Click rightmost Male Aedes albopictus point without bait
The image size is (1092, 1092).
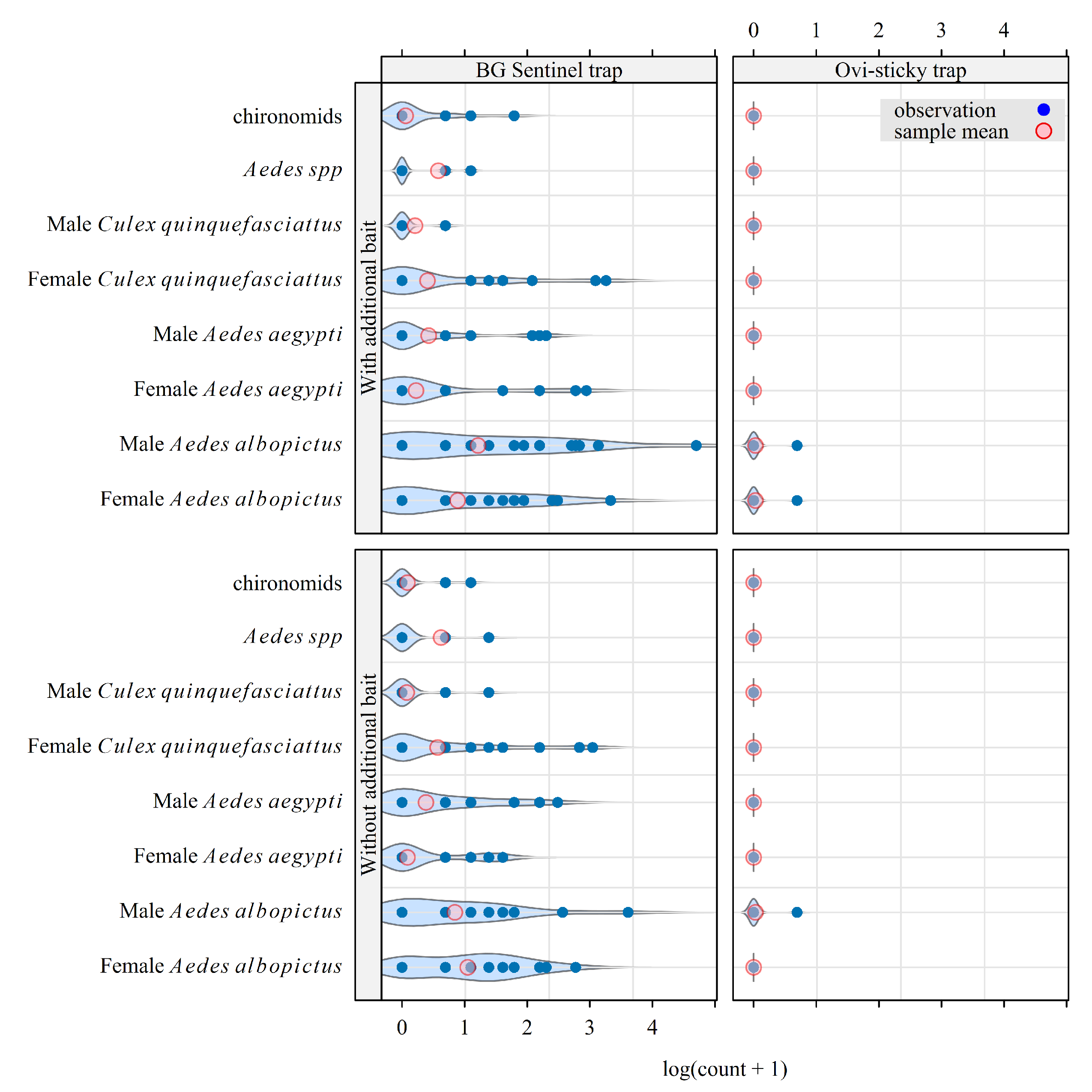coord(627,912)
